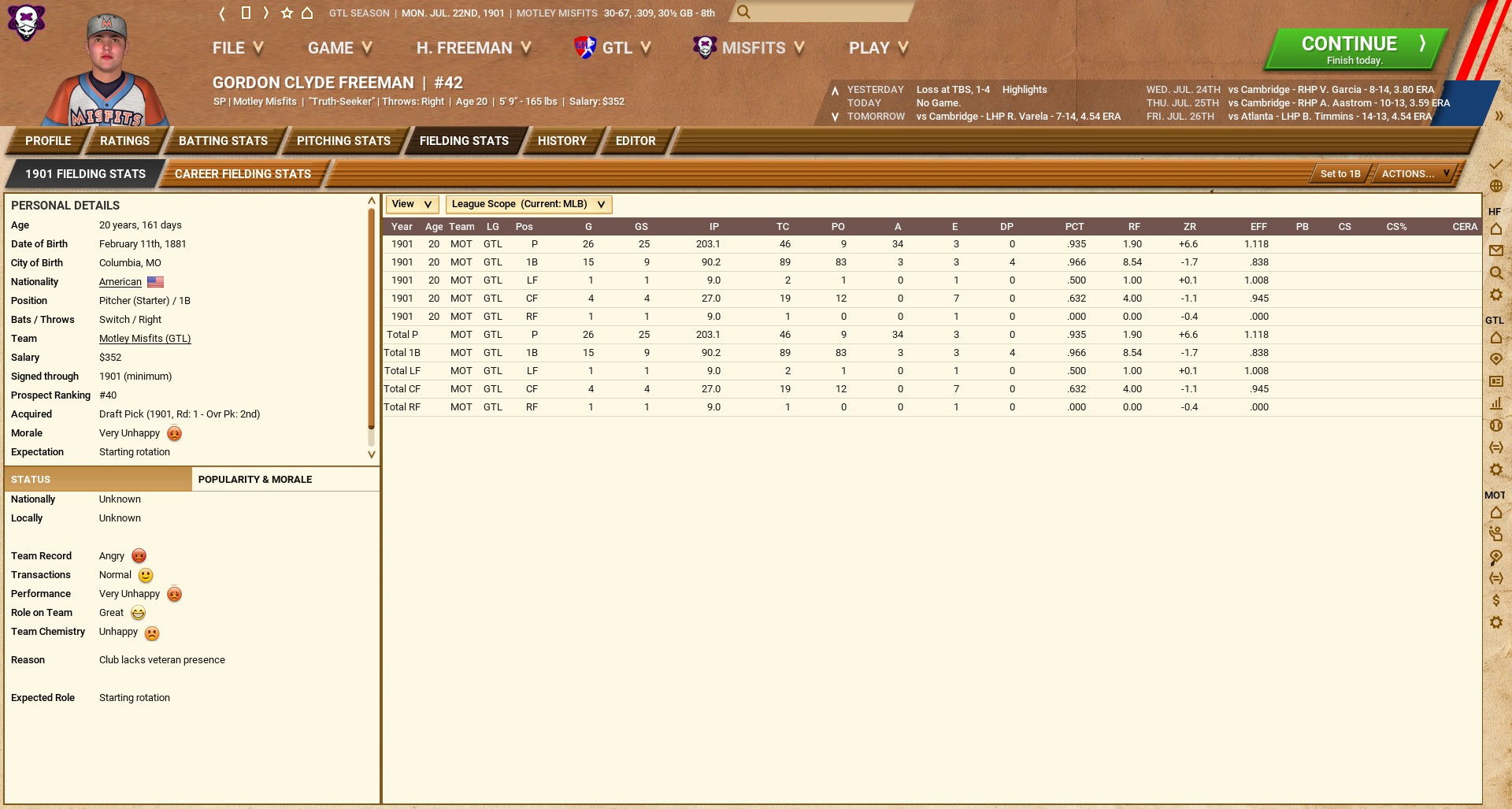Viewport: 1512px width, 809px height.
Task: Open the gear icon under GTL
Action: [x=1496, y=469]
